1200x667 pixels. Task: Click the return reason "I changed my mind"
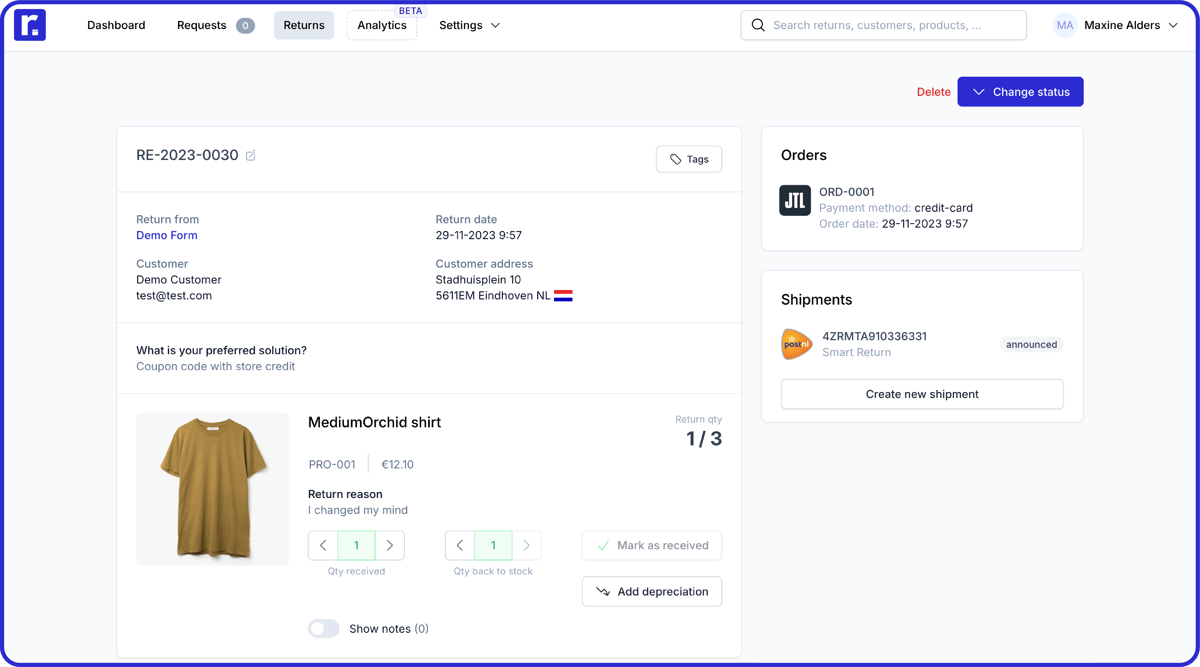358,510
